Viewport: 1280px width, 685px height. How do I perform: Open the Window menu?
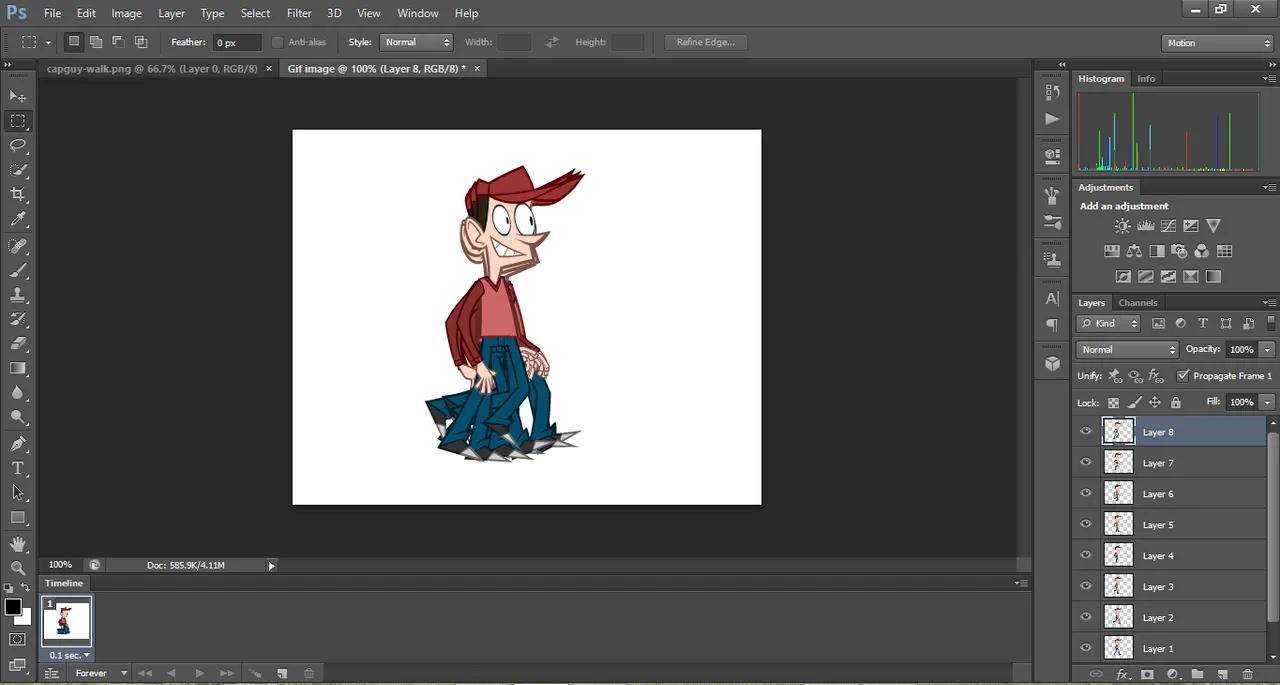tap(418, 13)
